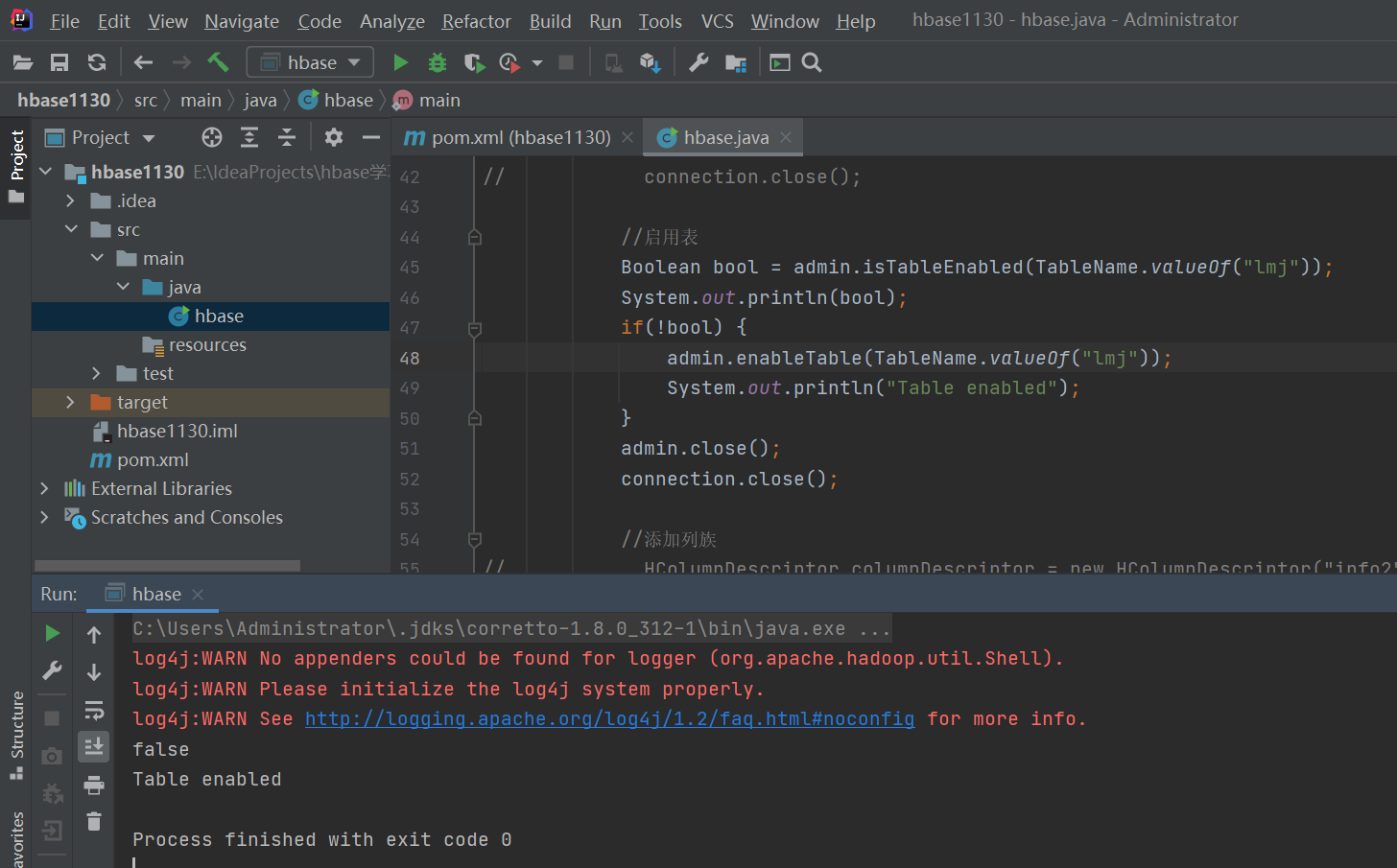Viewport: 1397px width, 868px height.
Task: Click the src breadcrumb in navigation bar
Action: [x=146, y=101]
